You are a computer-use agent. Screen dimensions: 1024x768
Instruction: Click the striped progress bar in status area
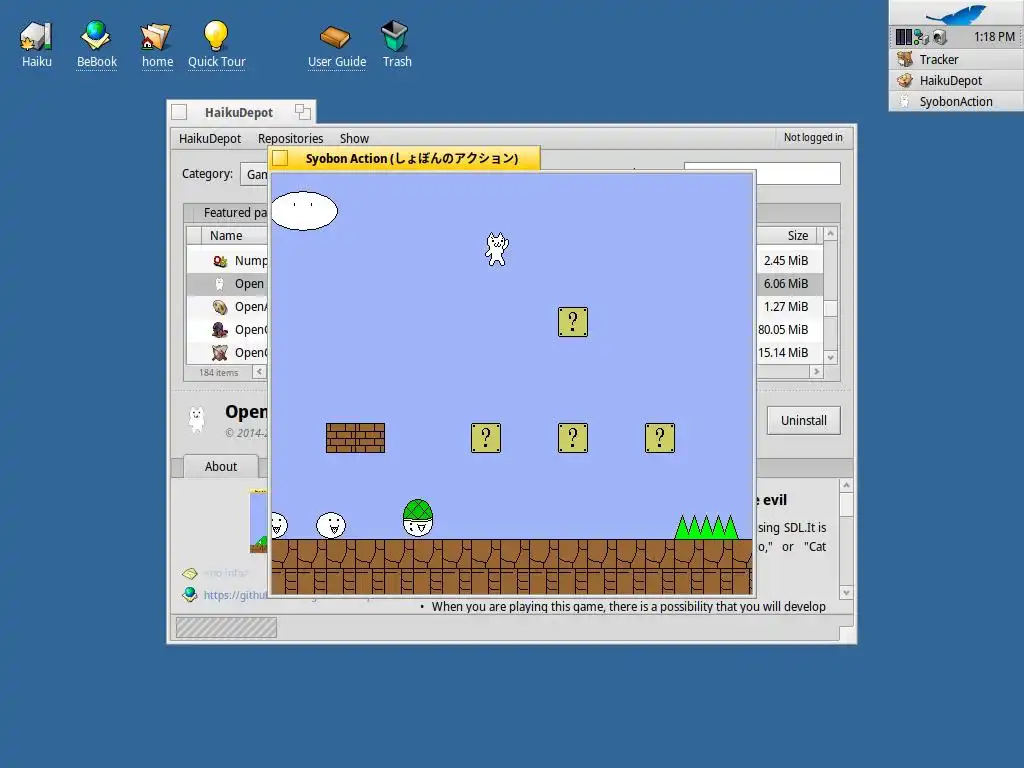pos(226,628)
